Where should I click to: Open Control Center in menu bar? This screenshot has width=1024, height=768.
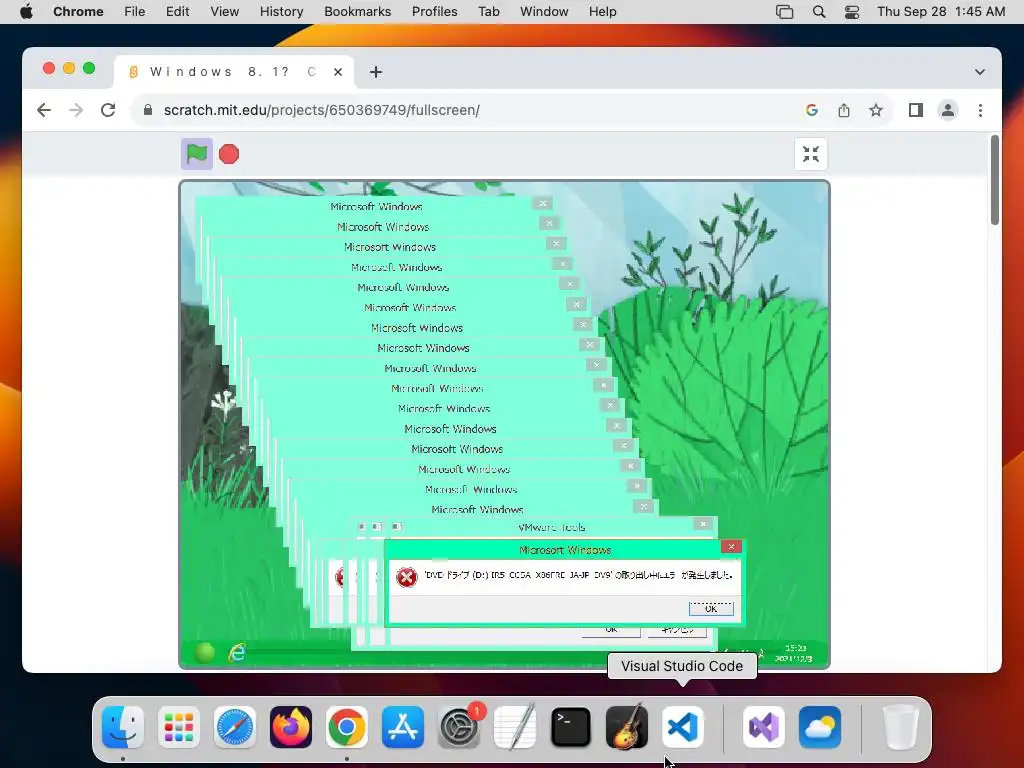tap(852, 12)
